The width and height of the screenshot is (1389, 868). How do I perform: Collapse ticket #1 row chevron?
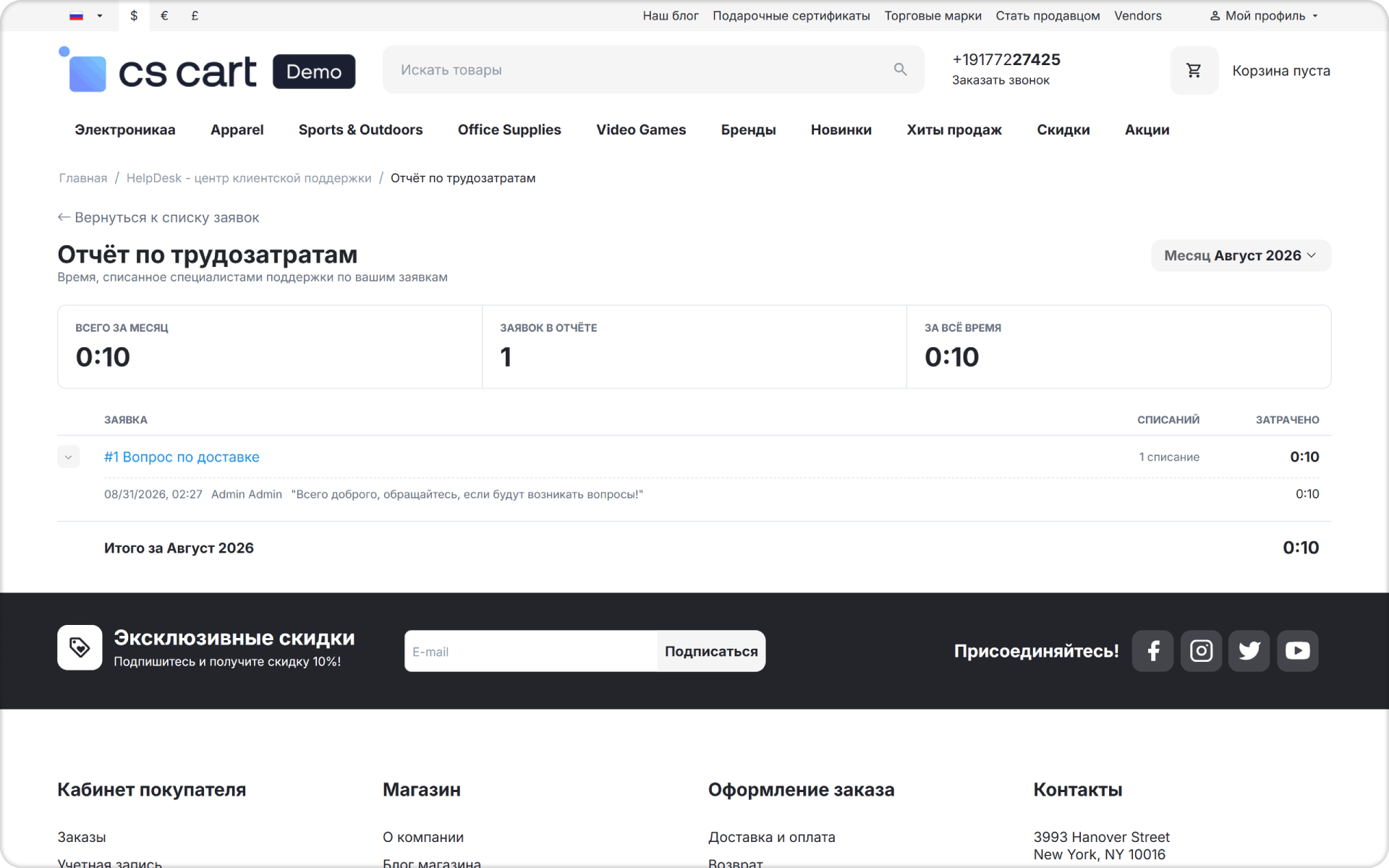coord(68,457)
